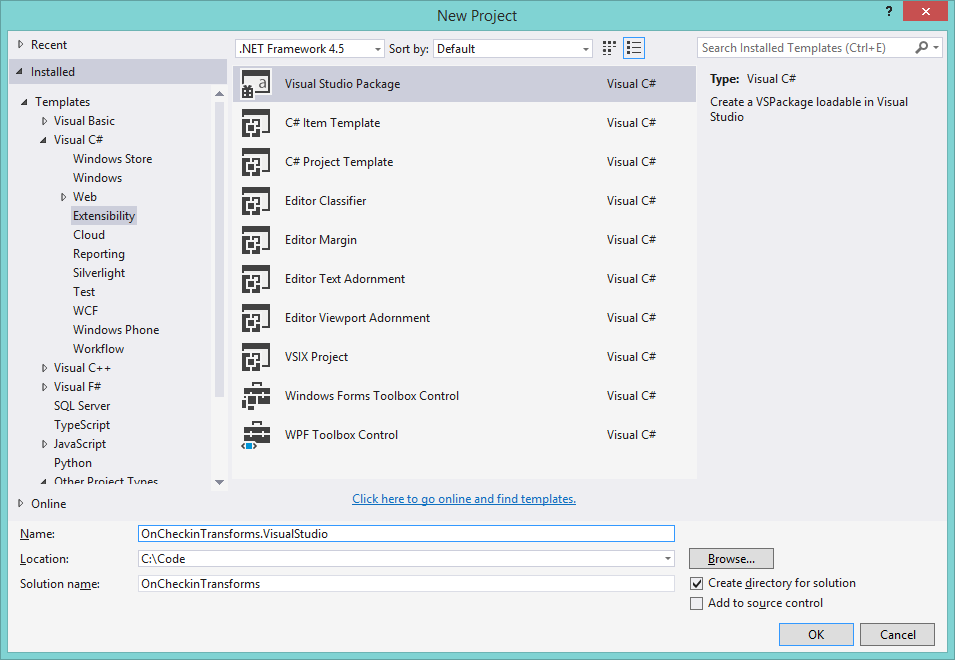Switch to small icons view
955x660 pixels.
(633, 47)
